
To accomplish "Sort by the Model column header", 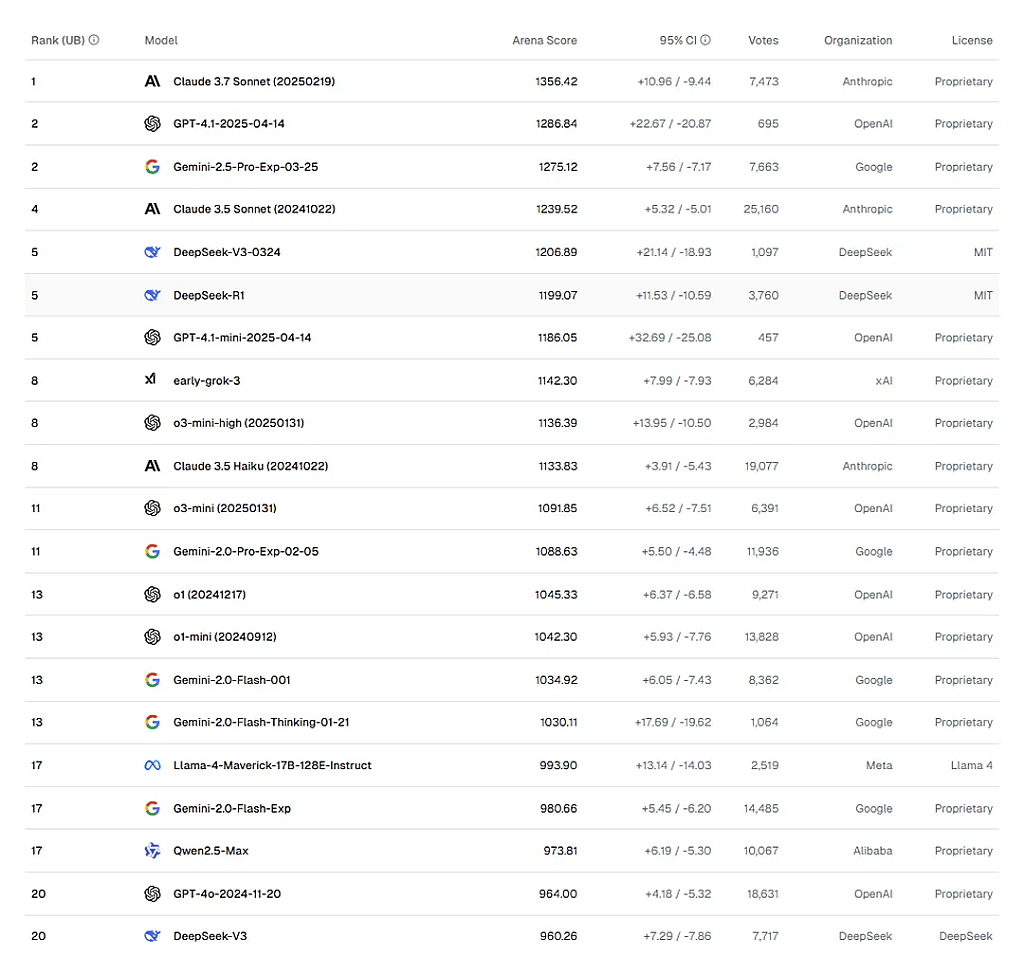I will click(161, 40).
